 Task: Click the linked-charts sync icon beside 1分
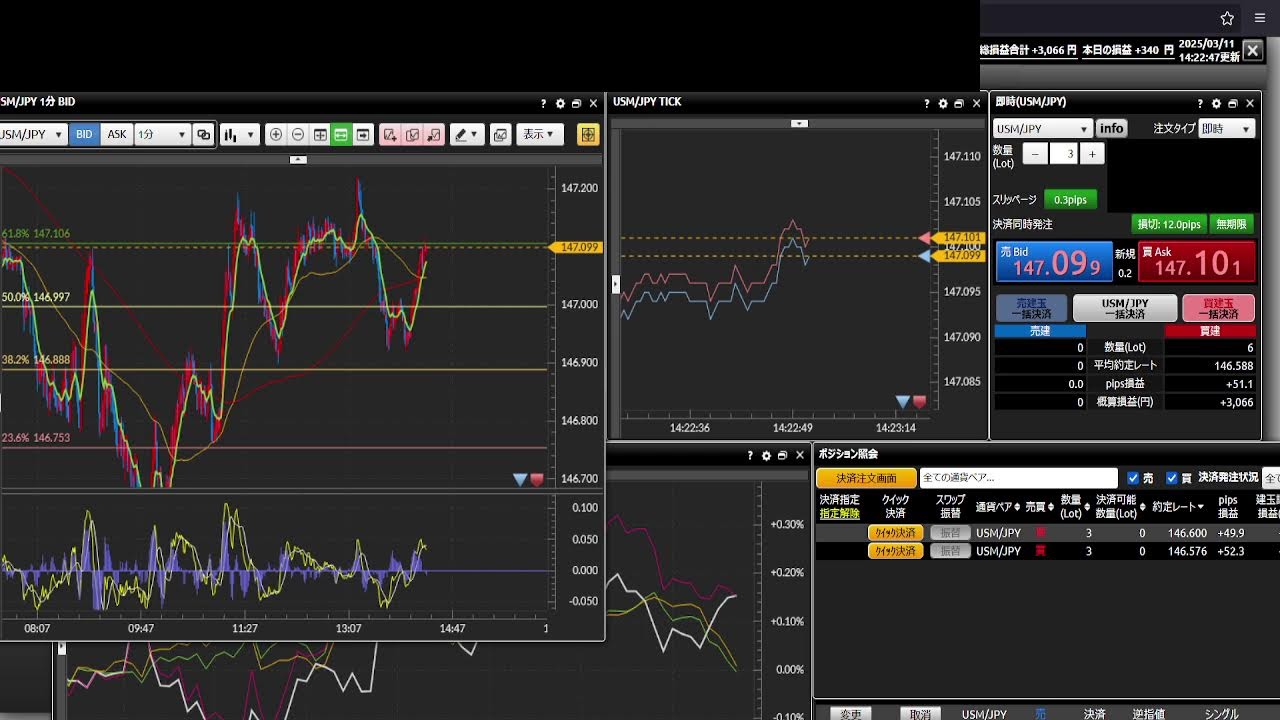(204, 135)
